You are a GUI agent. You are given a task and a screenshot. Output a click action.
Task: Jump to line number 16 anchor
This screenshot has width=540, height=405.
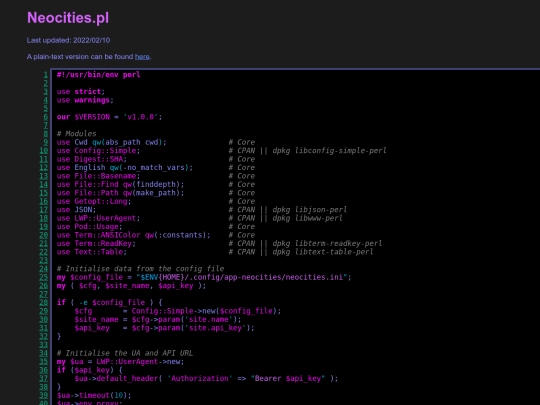(44, 201)
